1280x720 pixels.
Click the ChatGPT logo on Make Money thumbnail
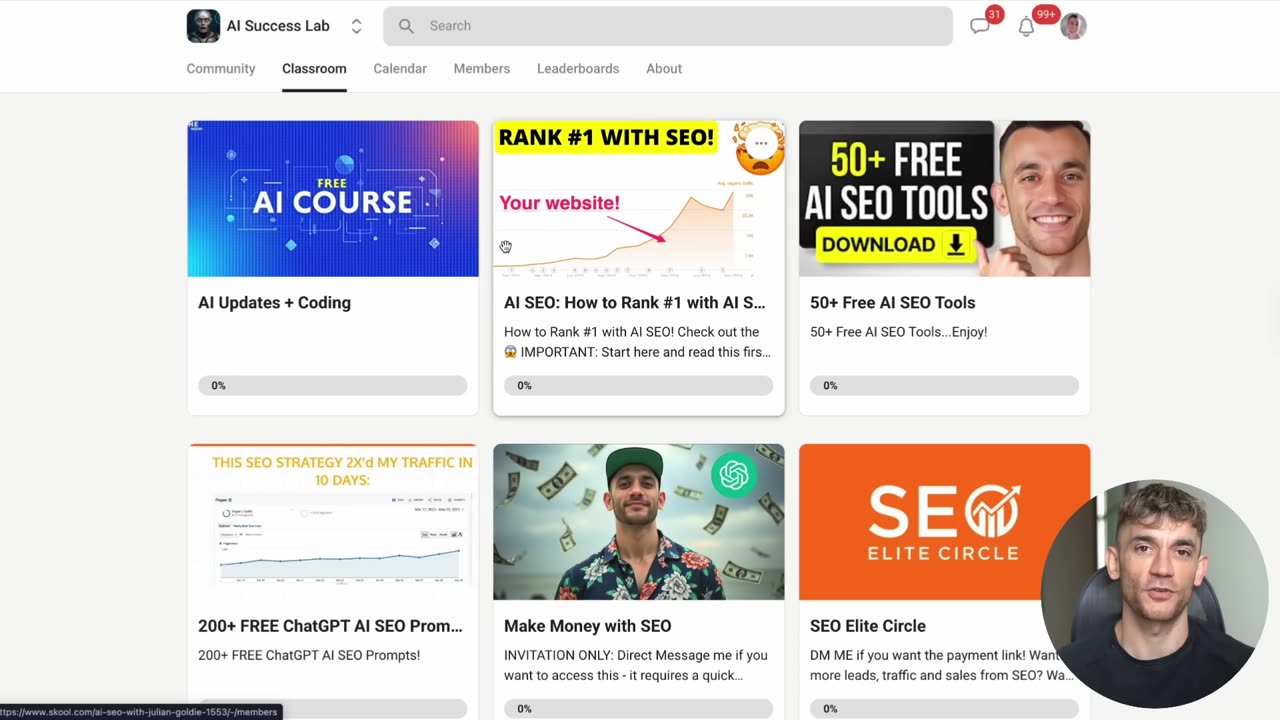click(734, 475)
